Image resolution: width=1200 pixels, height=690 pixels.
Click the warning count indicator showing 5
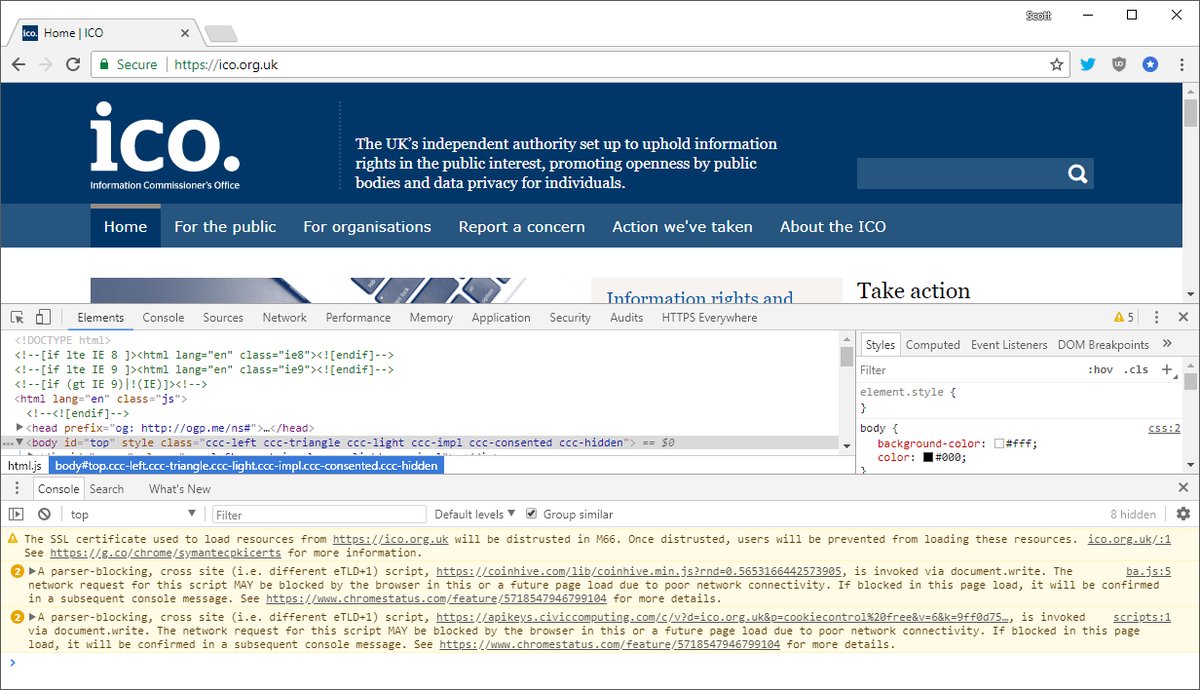[1124, 317]
